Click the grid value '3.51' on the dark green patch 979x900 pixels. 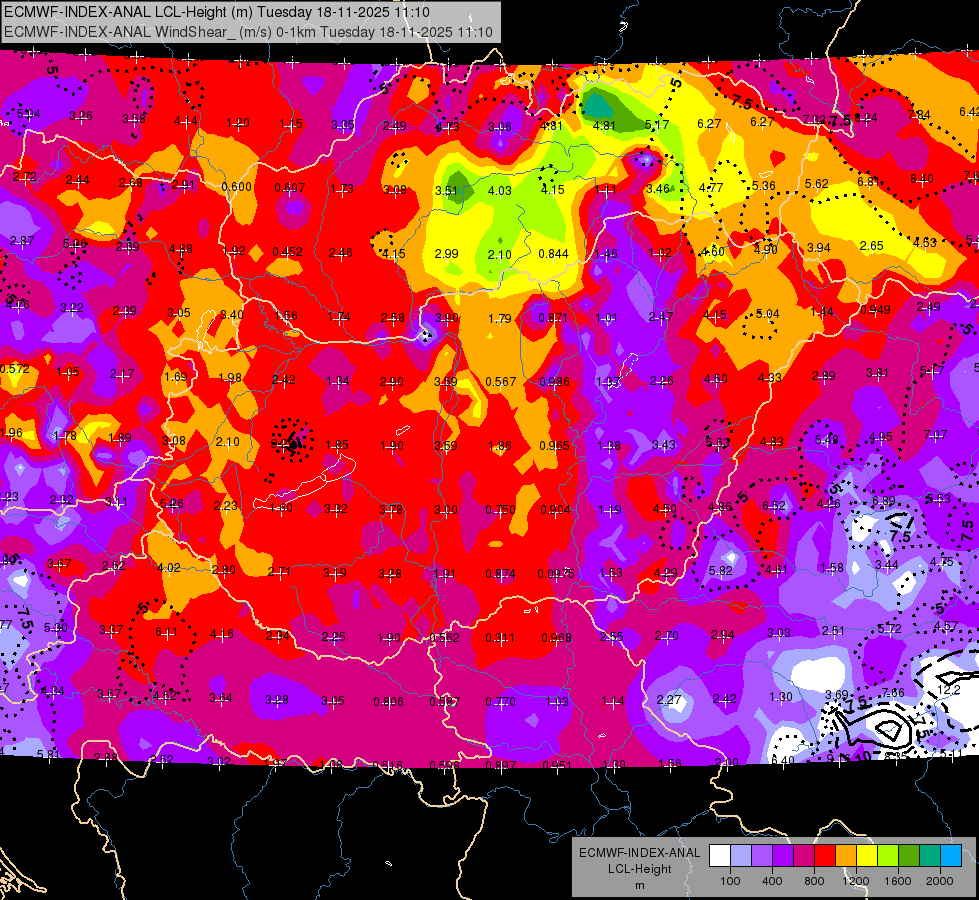[446, 190]
